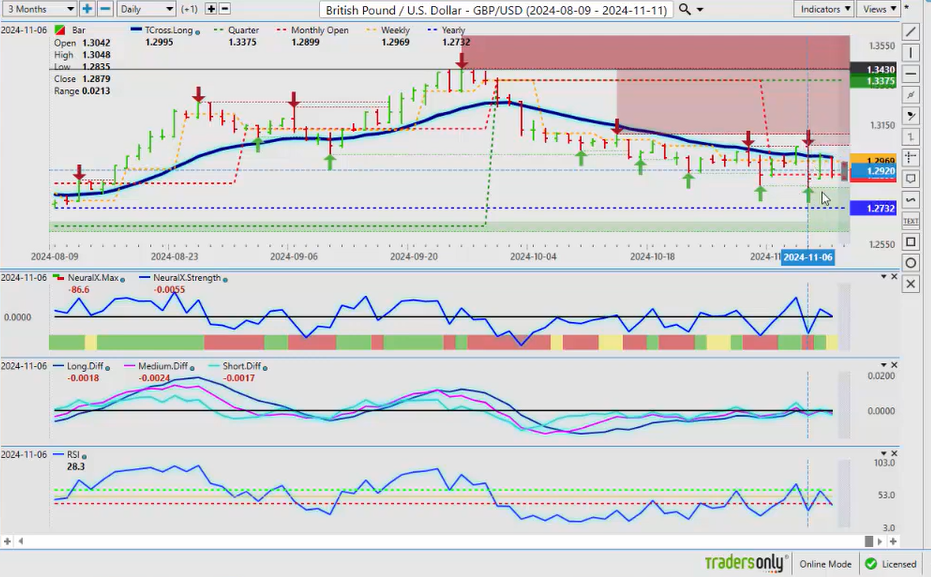Select the diagonal trend line drawing tool
The image size is (931, 577).
[x=911, y=31]
